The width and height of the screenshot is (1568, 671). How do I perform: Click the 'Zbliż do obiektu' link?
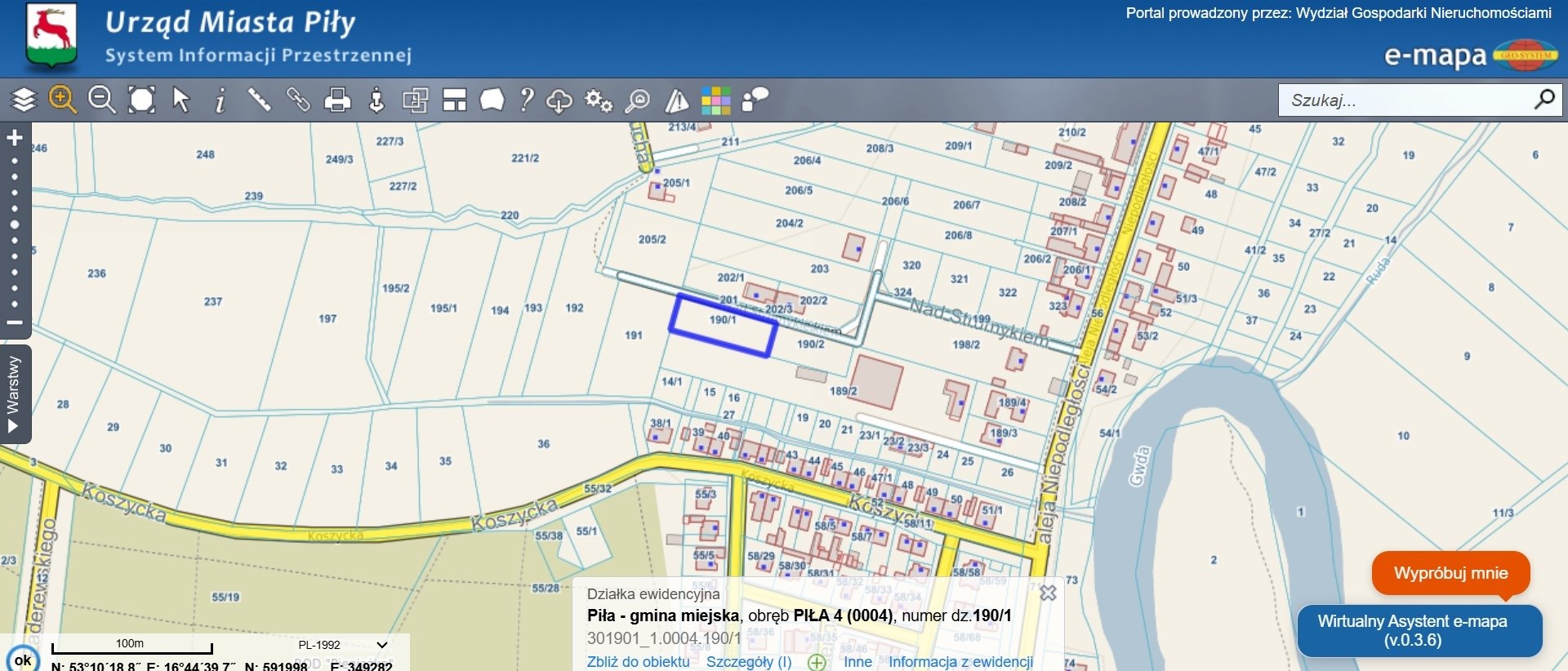pos(638,662)
